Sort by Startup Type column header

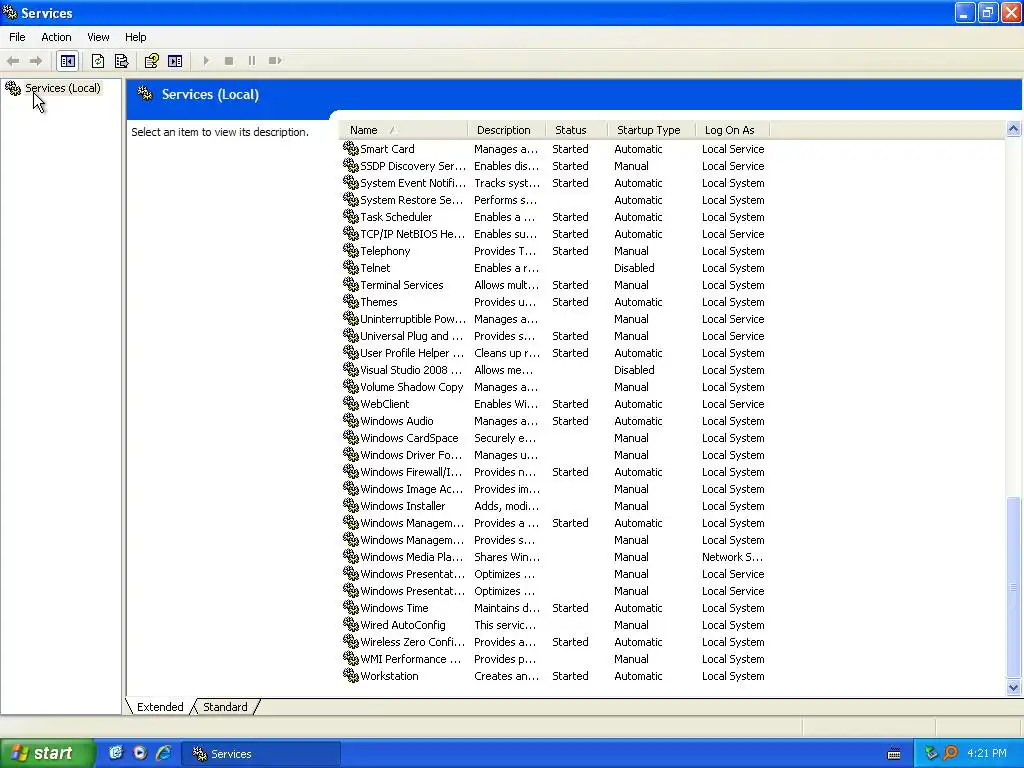pos(651,130)
